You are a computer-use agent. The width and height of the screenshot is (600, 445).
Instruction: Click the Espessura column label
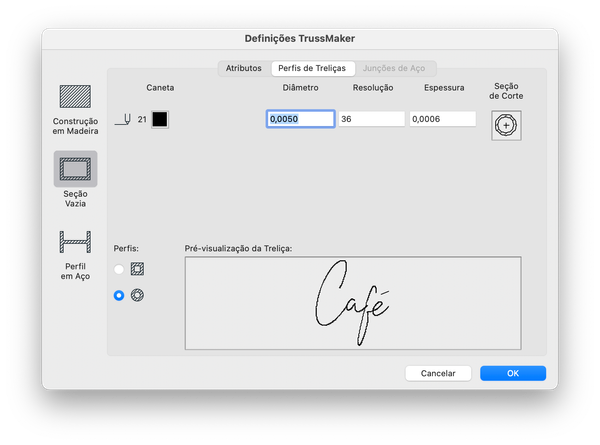coord(444,88)
